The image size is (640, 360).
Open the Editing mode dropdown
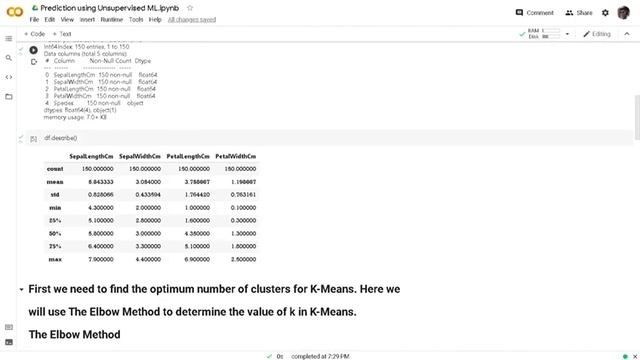coord(597,34)
